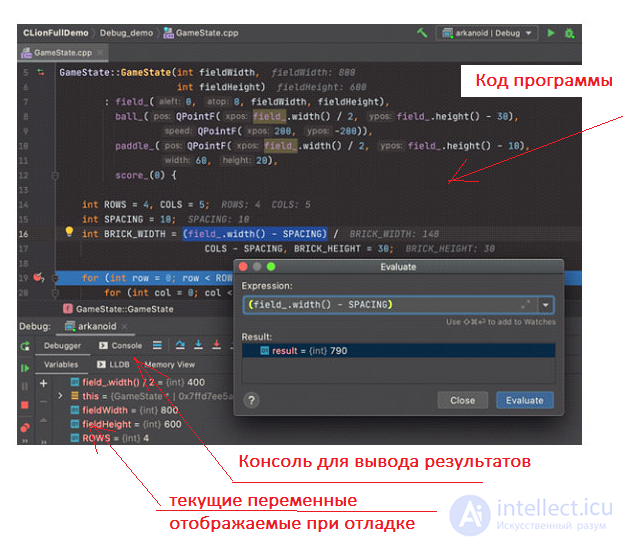623x543 pixels.
Task: Open the Memory View tab
Action: pos(169,365)
